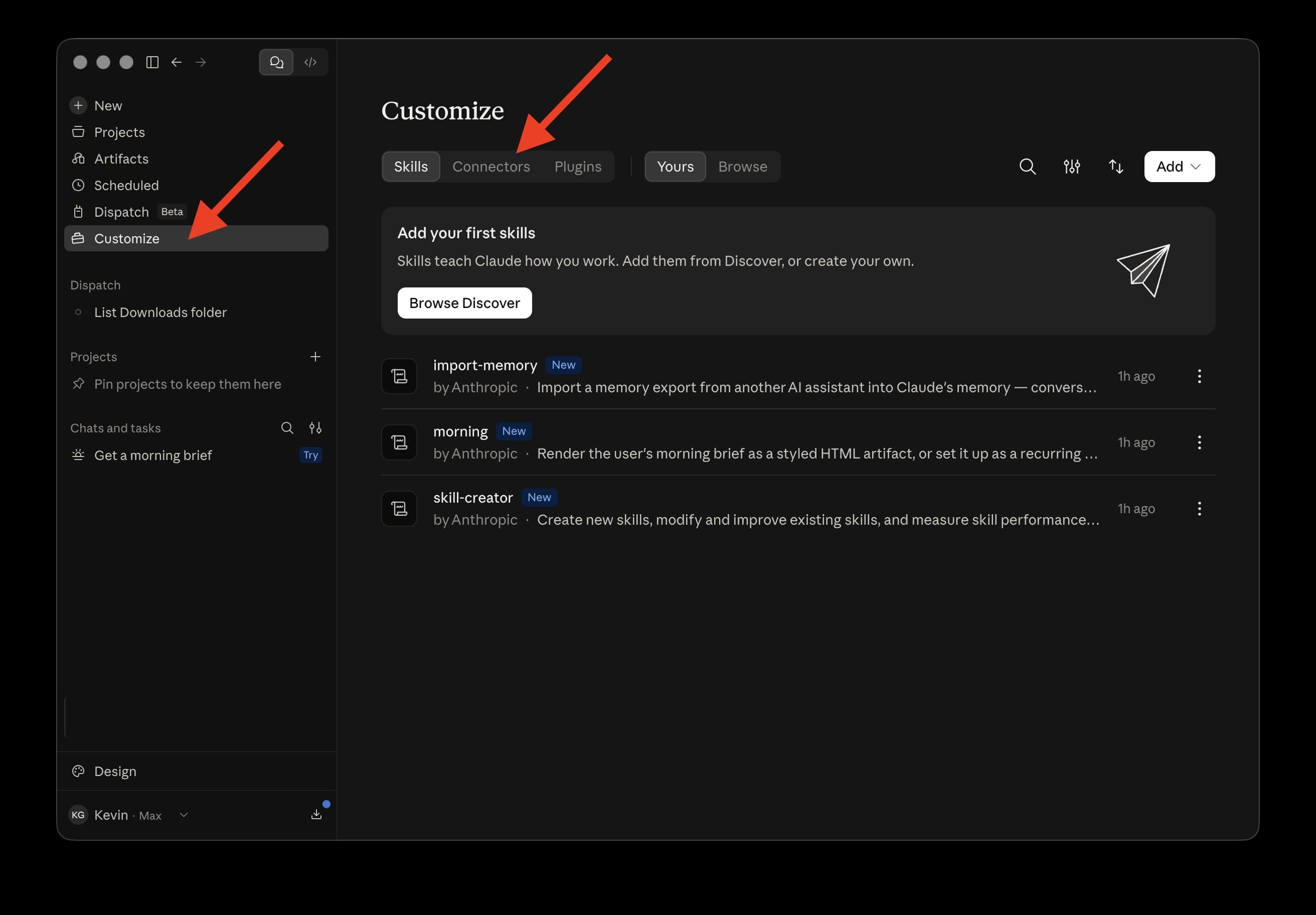Click the Design palette icon
The width and height of the screenshot is (1316, 915).
(x=79, y=771)
